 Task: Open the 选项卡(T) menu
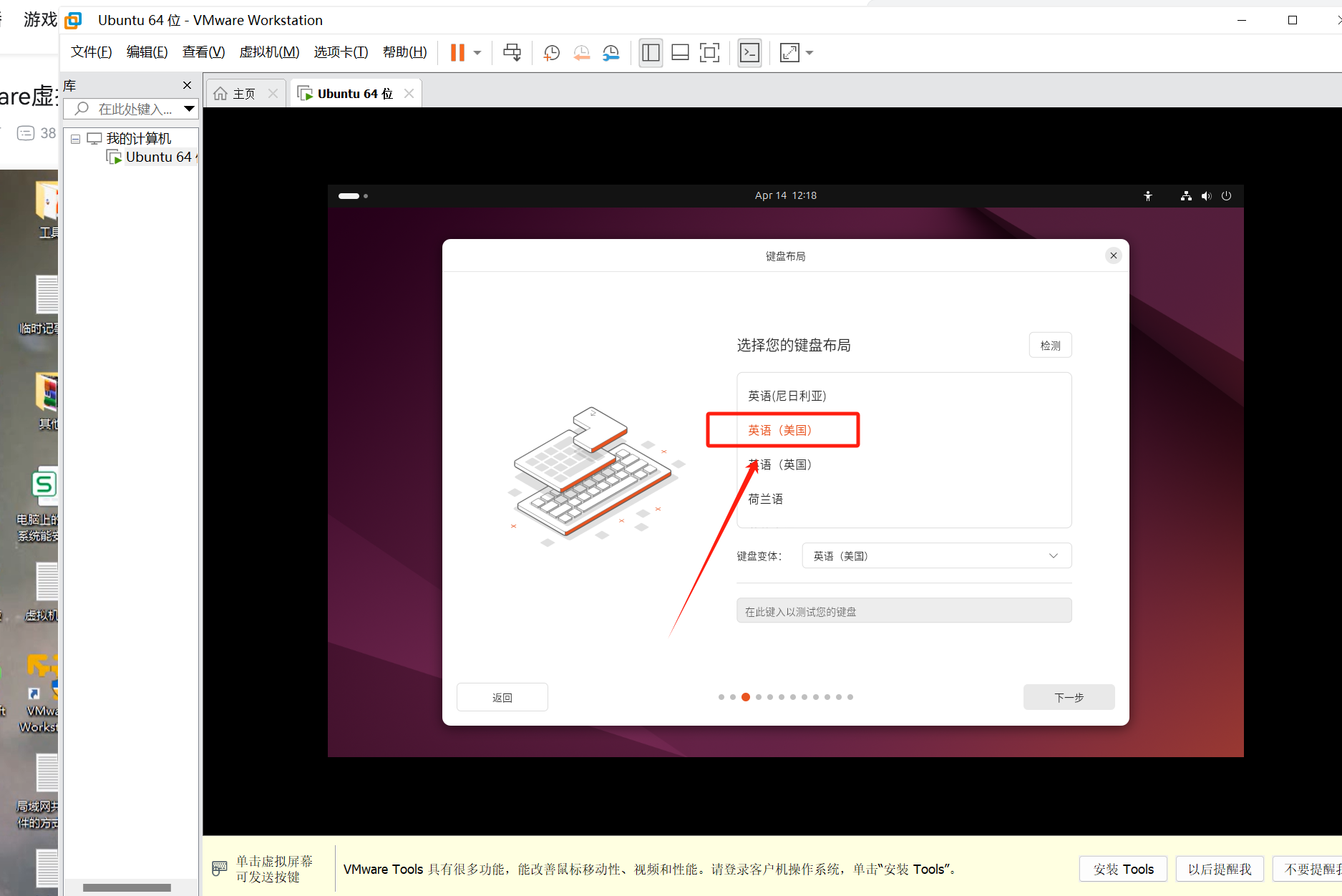point(341,52)
